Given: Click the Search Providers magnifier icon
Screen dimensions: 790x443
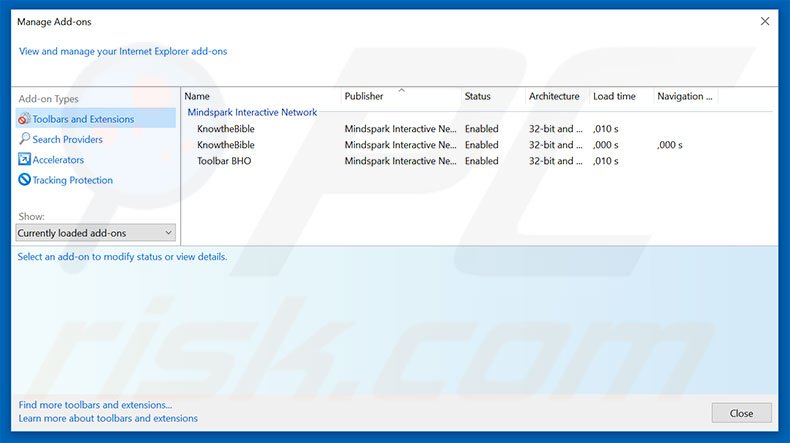Looking at the screenshot, I should [x=24, y=139].
